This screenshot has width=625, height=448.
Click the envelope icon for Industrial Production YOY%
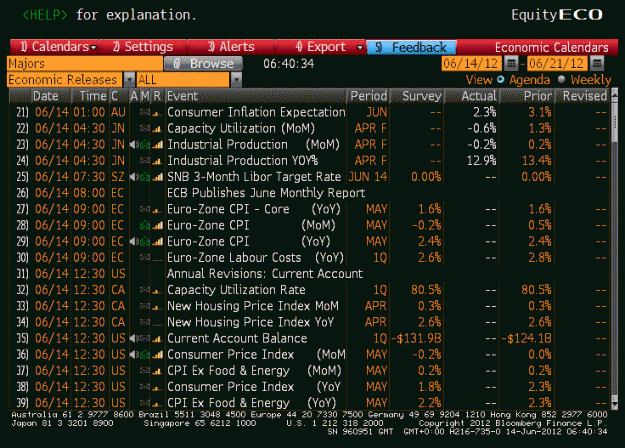(x=145, y=161)
